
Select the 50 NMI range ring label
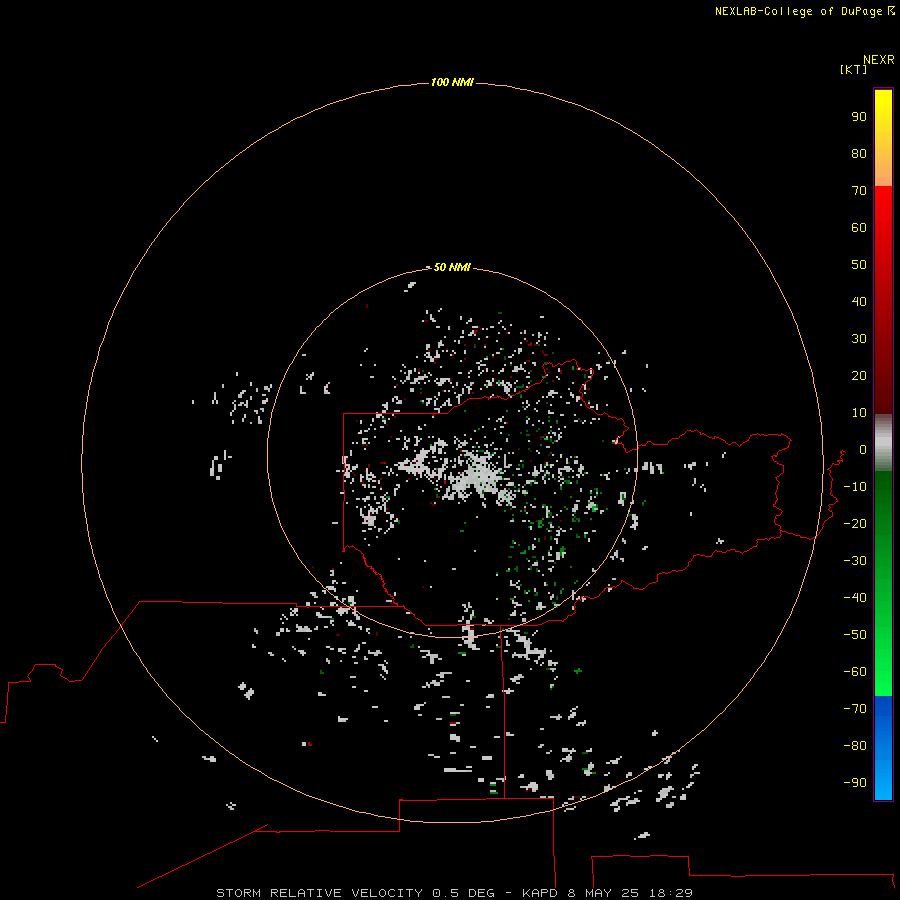click(x=452, y=267)
